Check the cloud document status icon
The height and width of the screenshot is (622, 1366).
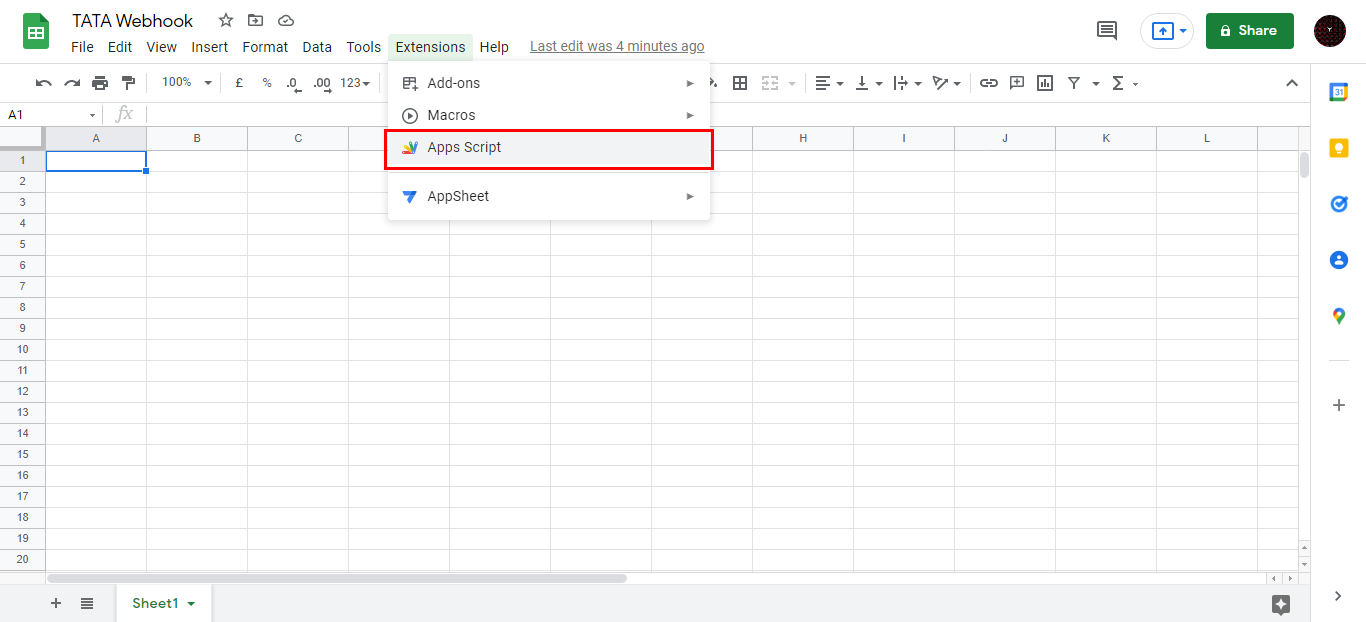coord(286,20)
